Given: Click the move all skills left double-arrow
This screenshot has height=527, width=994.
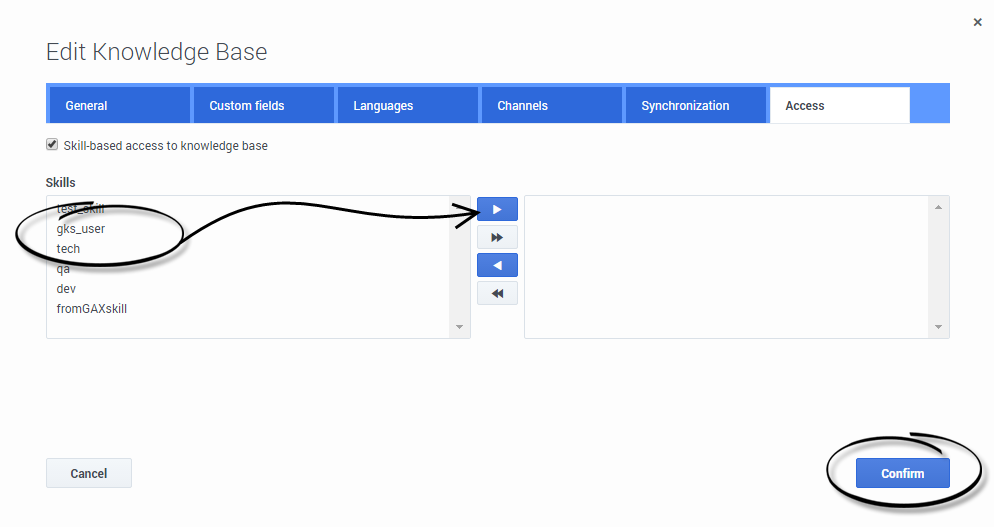Looking at the screenshot, I should coord(497,293).
